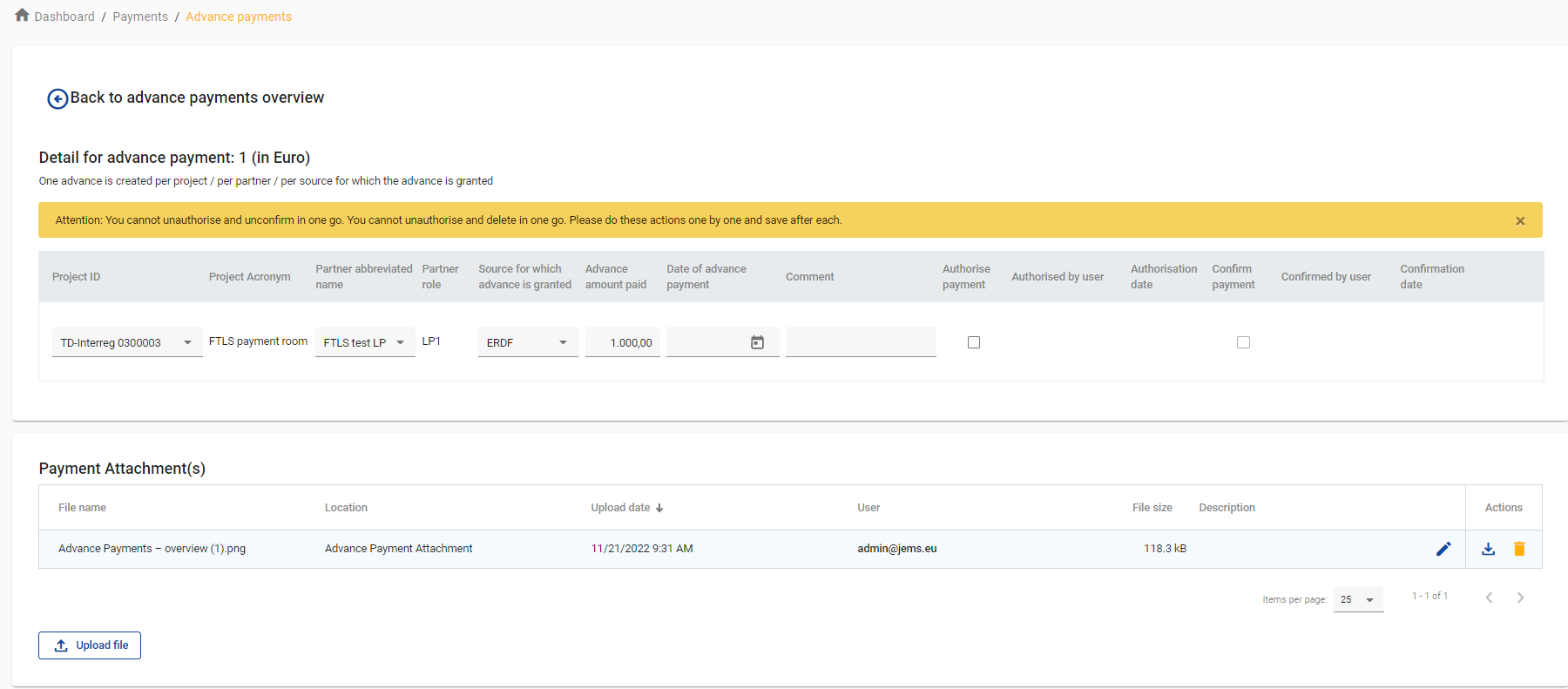The image size is (1568, 689).
Task: Click the back arrow circle icon
Action: 57,98
